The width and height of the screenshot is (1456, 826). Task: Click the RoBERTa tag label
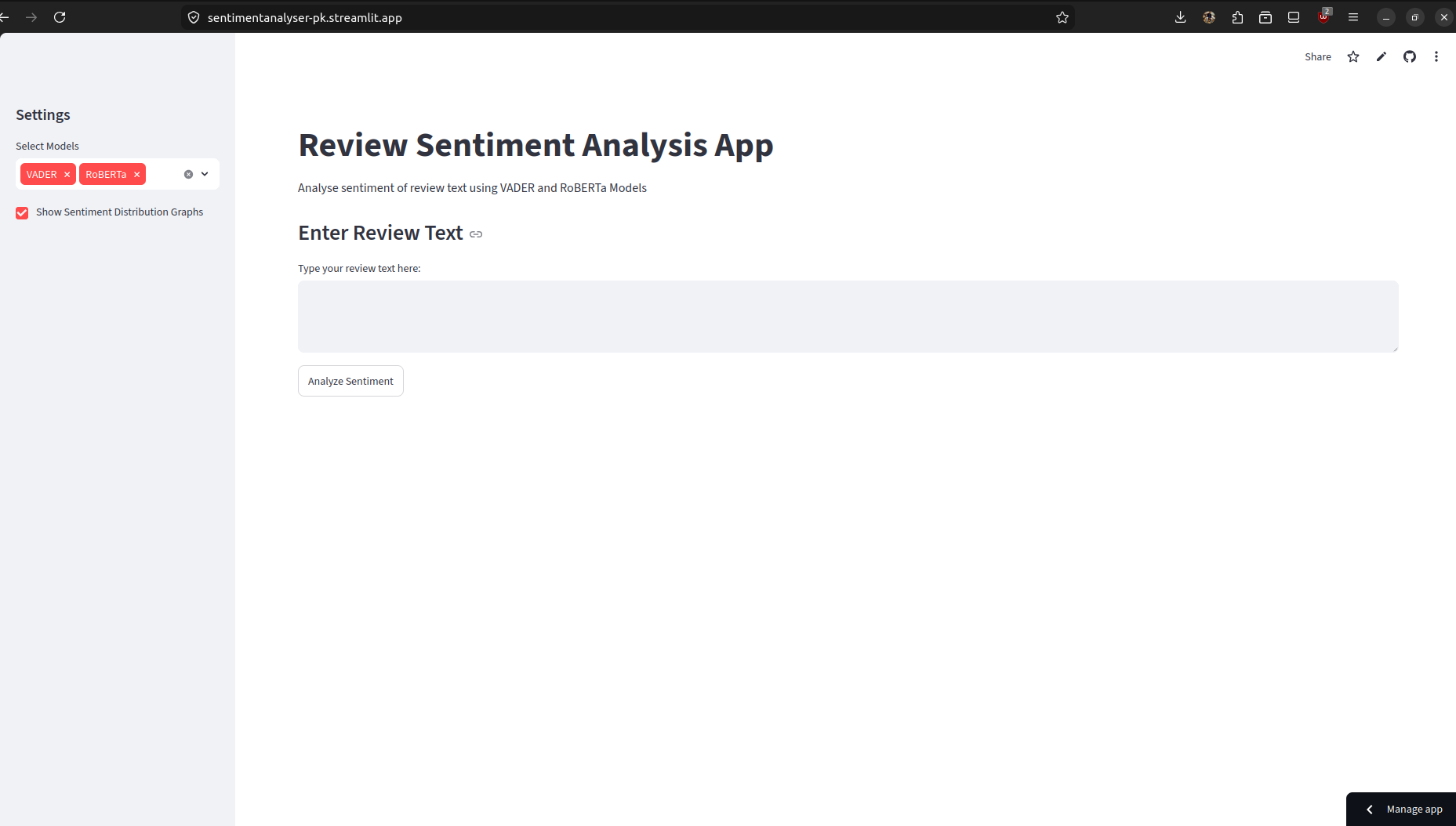[106, 174]
